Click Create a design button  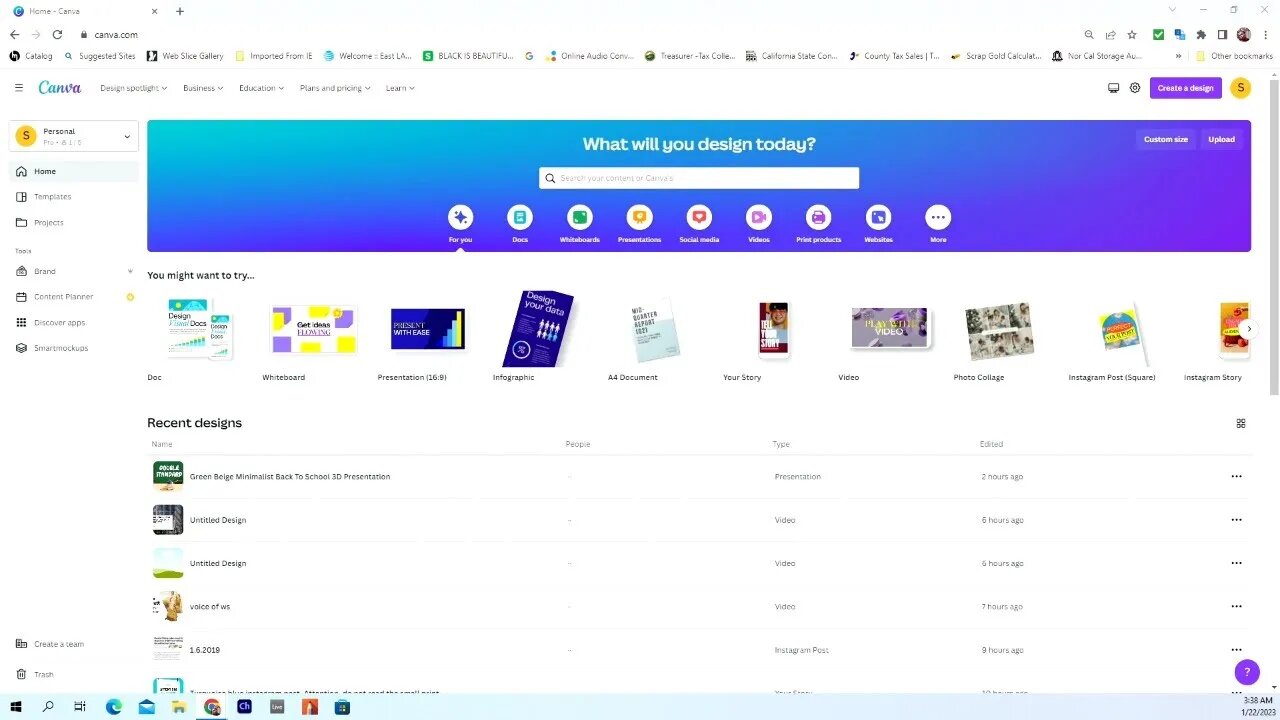point(1185,88)
